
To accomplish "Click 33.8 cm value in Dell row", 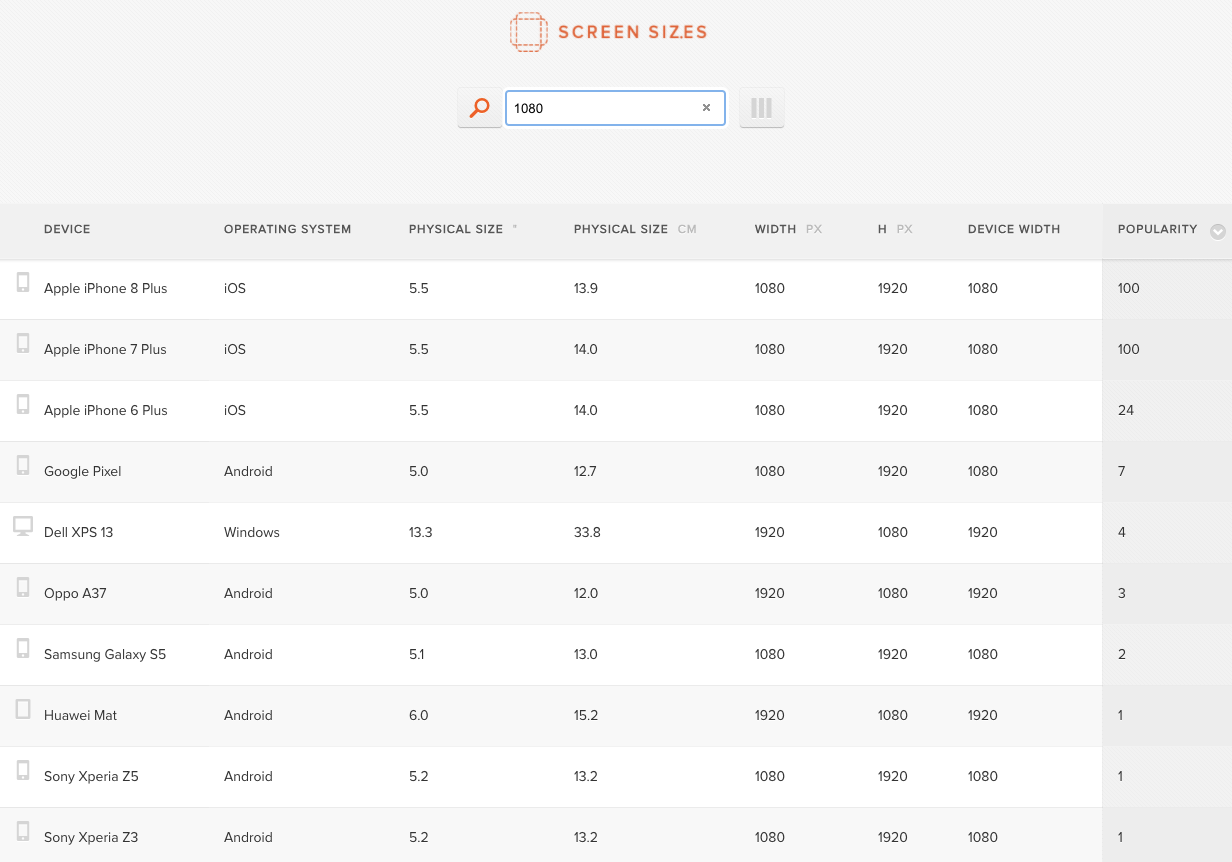I will [587, 532].
